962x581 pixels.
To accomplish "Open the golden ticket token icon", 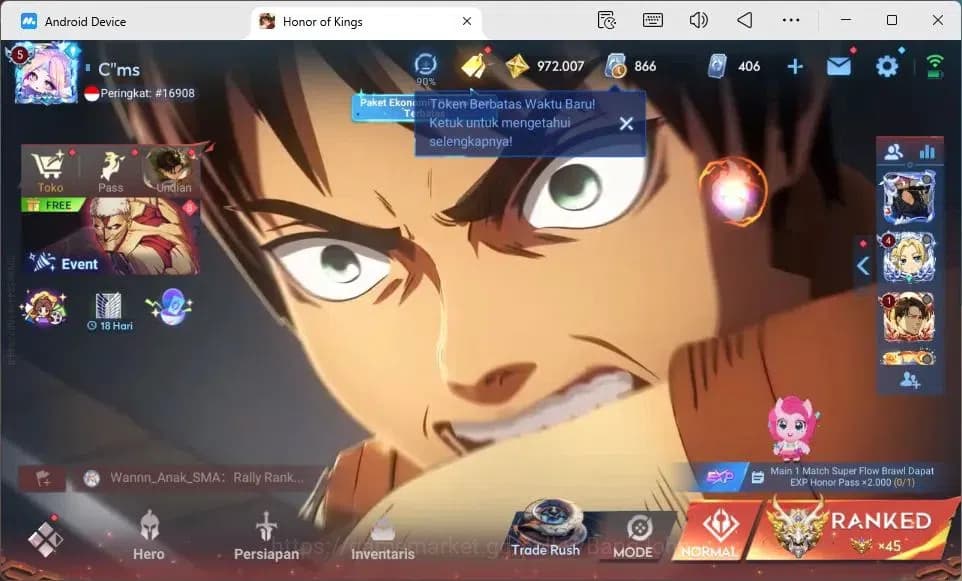I will pos(475,65).
